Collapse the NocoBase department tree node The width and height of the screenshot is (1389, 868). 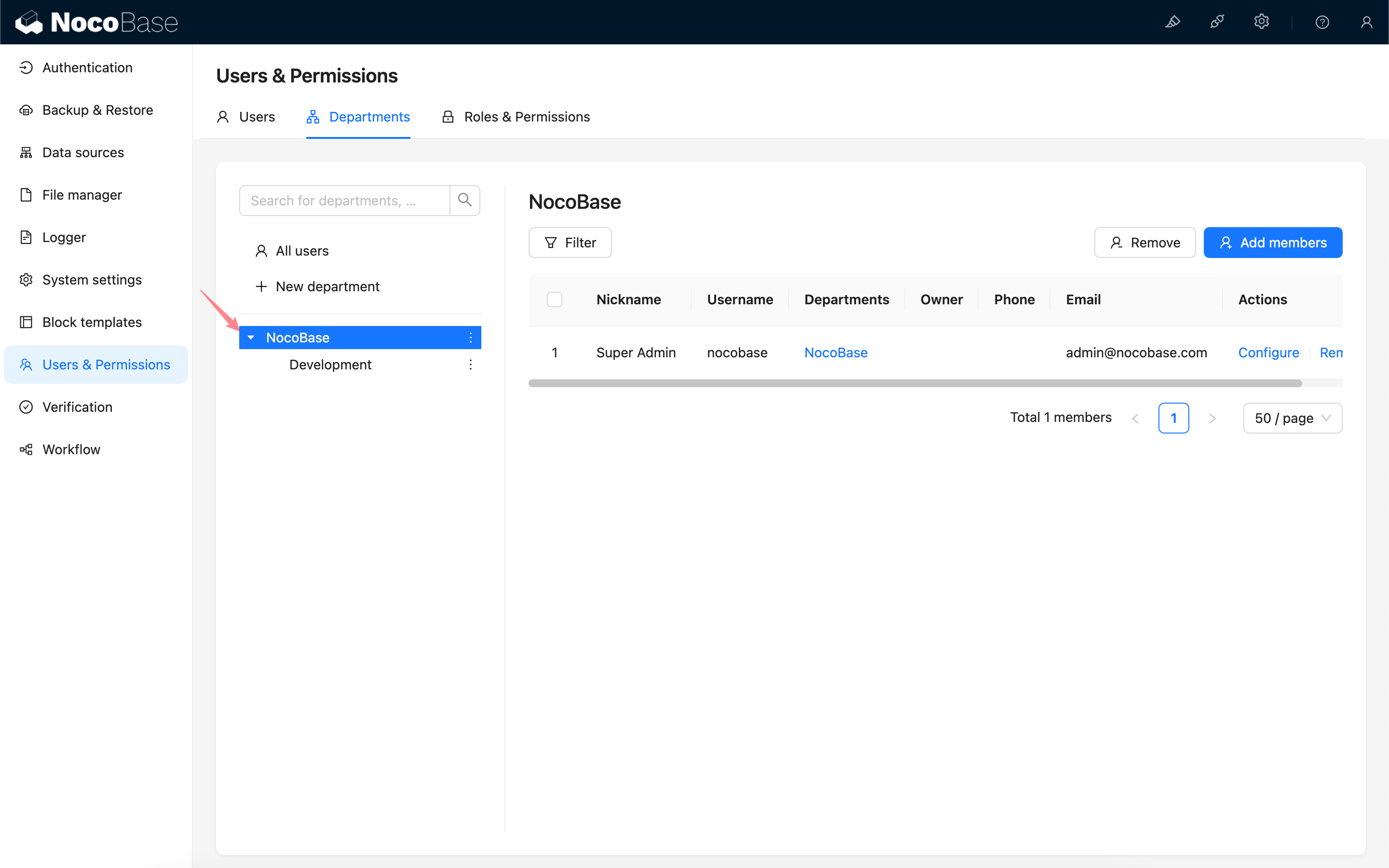251,338
